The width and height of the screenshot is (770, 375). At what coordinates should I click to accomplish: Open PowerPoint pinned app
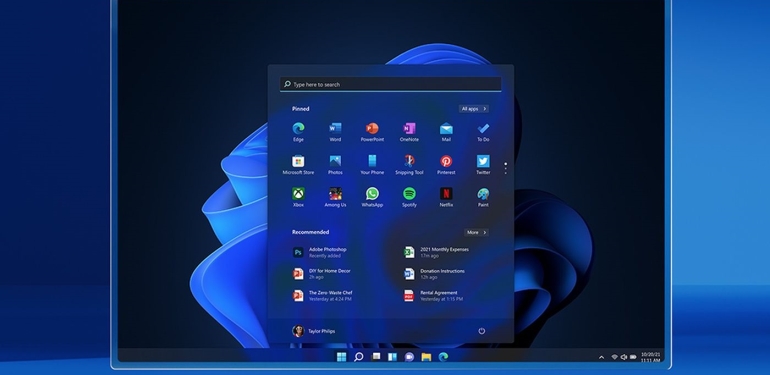point(372,132)
